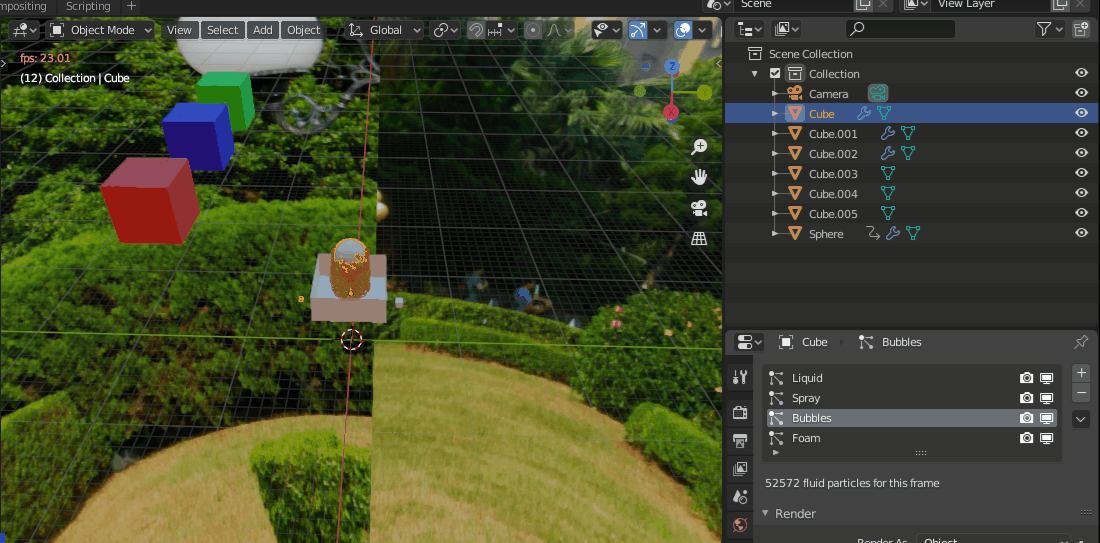Open the editor type selector in viewport header
1100x543 pixels.
[x=26, y=30]
